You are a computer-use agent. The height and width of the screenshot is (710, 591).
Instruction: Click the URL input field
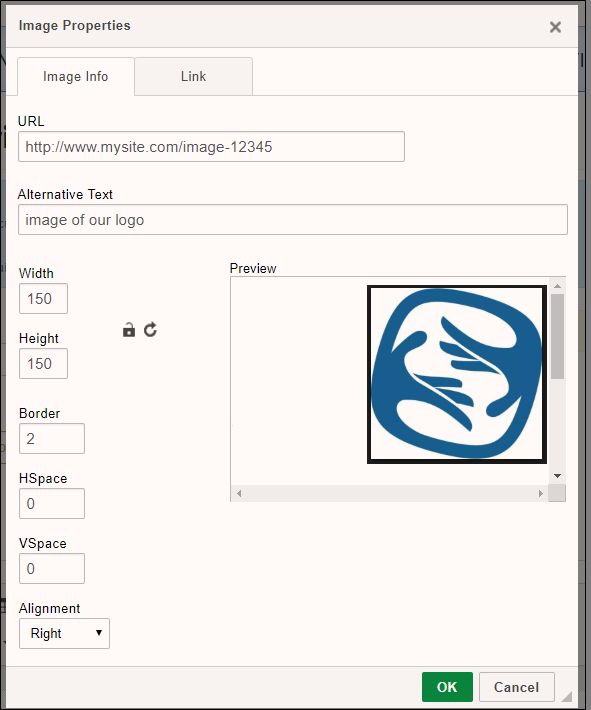[211, 146]
